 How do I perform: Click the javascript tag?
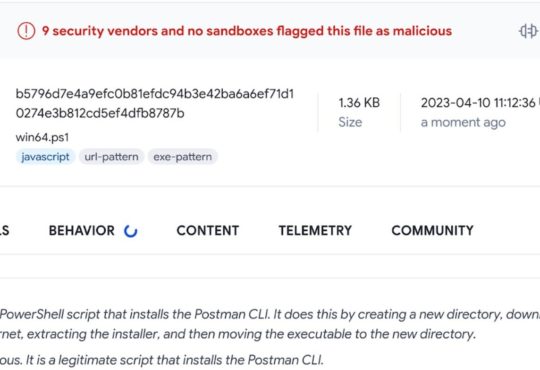click(x=45, y=157)
